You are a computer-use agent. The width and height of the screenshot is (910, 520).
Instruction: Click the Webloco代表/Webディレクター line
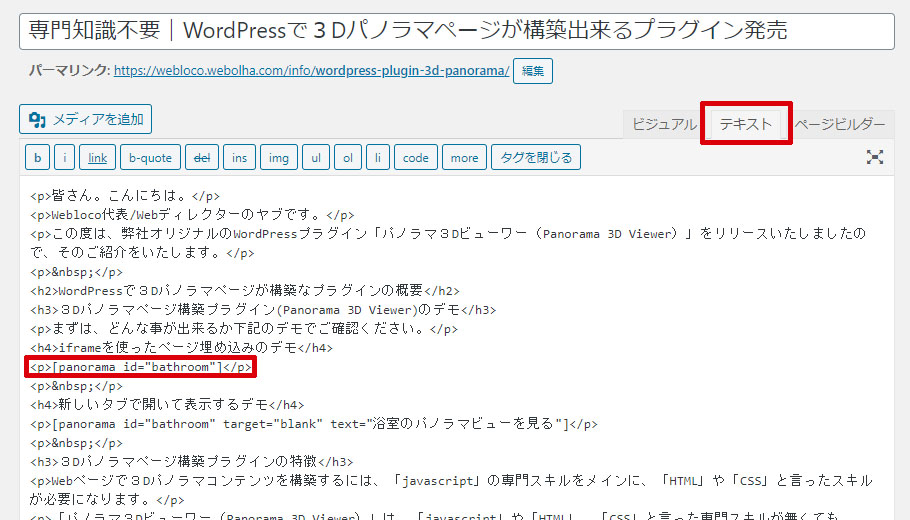[x=192, y=215]
